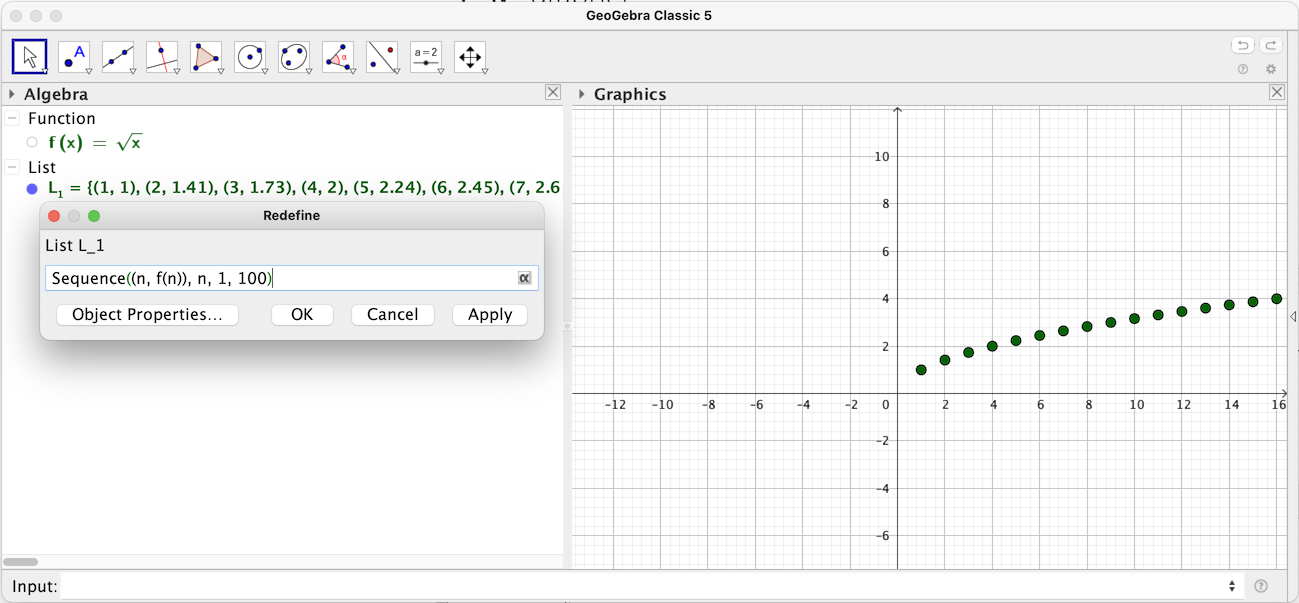This screenshot has width=1299, height=603.
Task: Click the Undo icon
Action: [x=1240, y=45]
